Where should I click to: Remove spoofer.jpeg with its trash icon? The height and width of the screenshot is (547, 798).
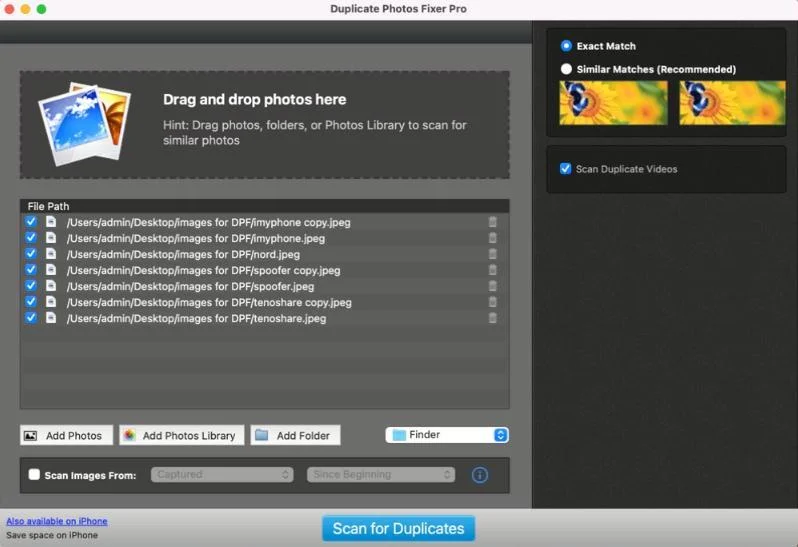pyautogui.click(x=492, y=286)
